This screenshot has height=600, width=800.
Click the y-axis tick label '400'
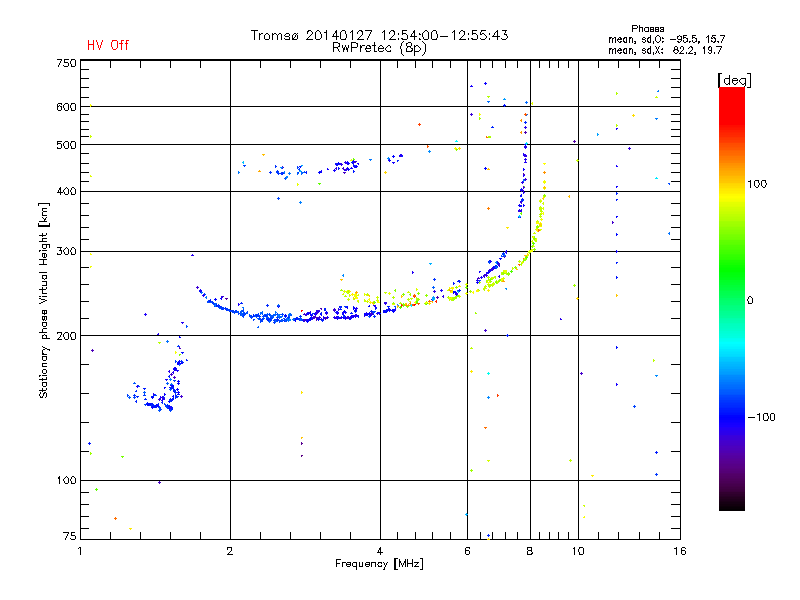(x=66, y=191)
